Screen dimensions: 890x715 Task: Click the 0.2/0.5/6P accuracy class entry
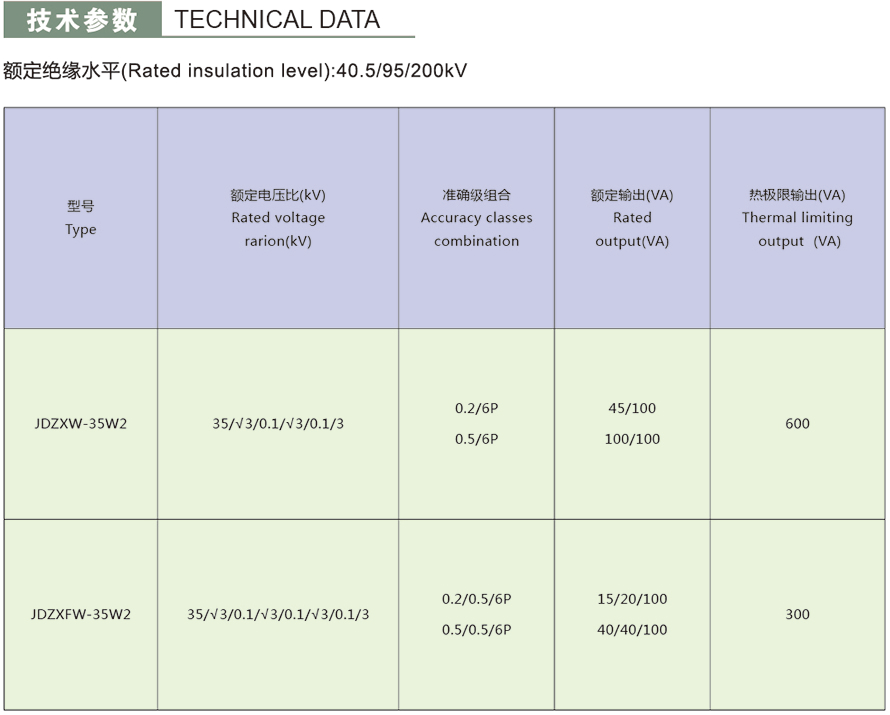[x=476, y=599]
